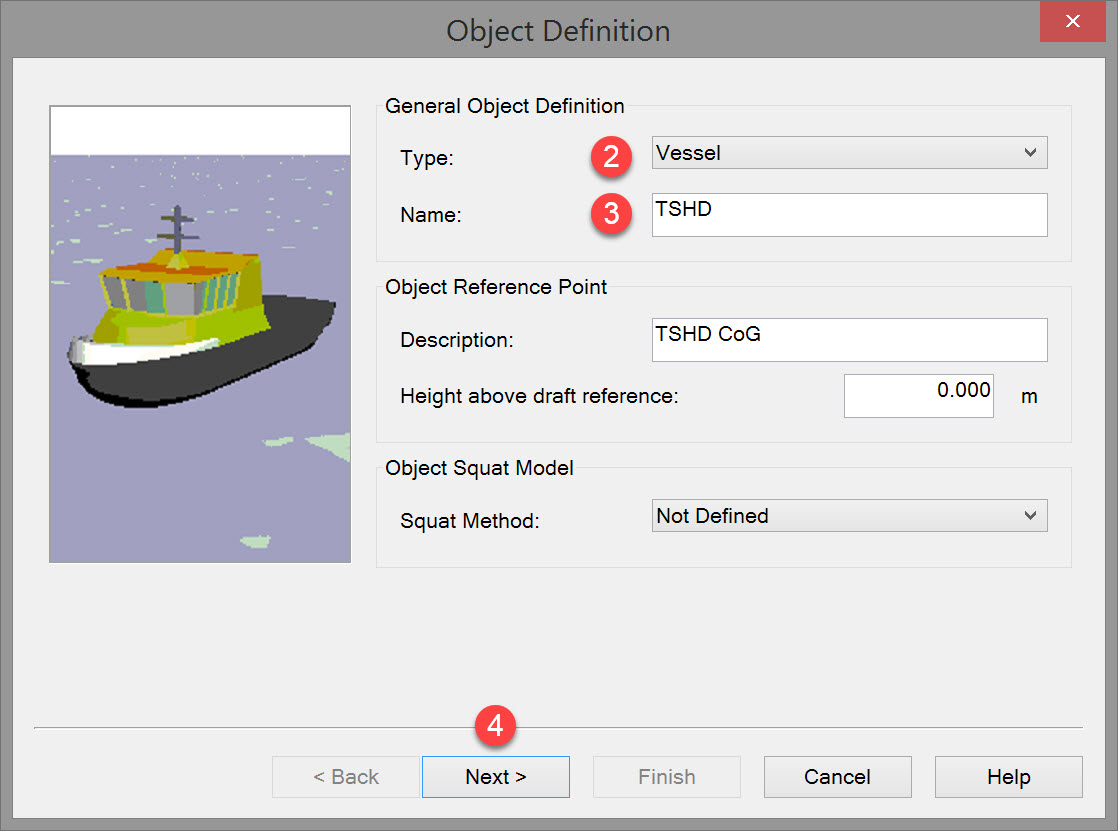1118x831 pixels.
Task: Click the red number 4 marker
Action: tap(494, 724)
